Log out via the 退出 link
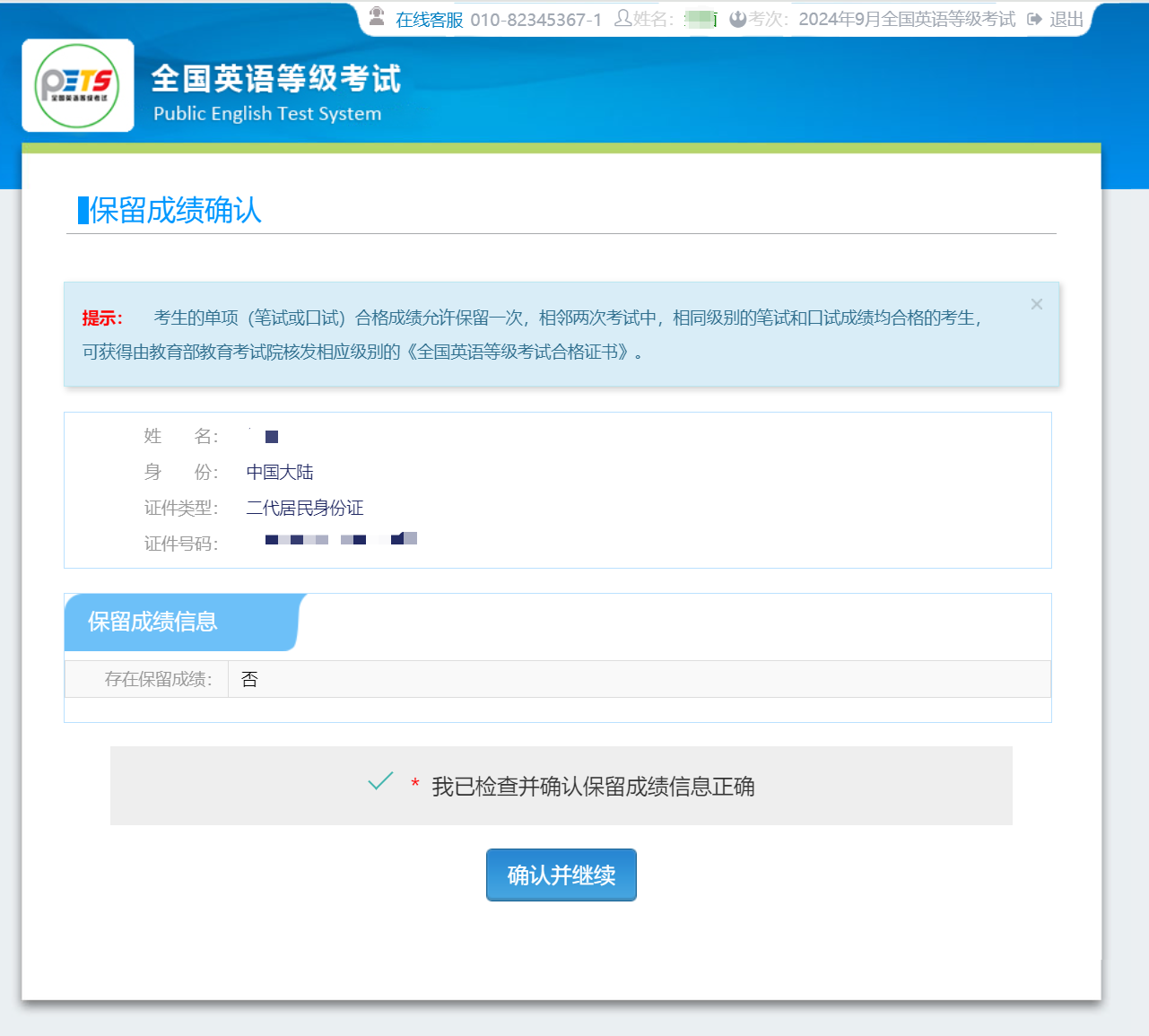 tap(1066, 20)
